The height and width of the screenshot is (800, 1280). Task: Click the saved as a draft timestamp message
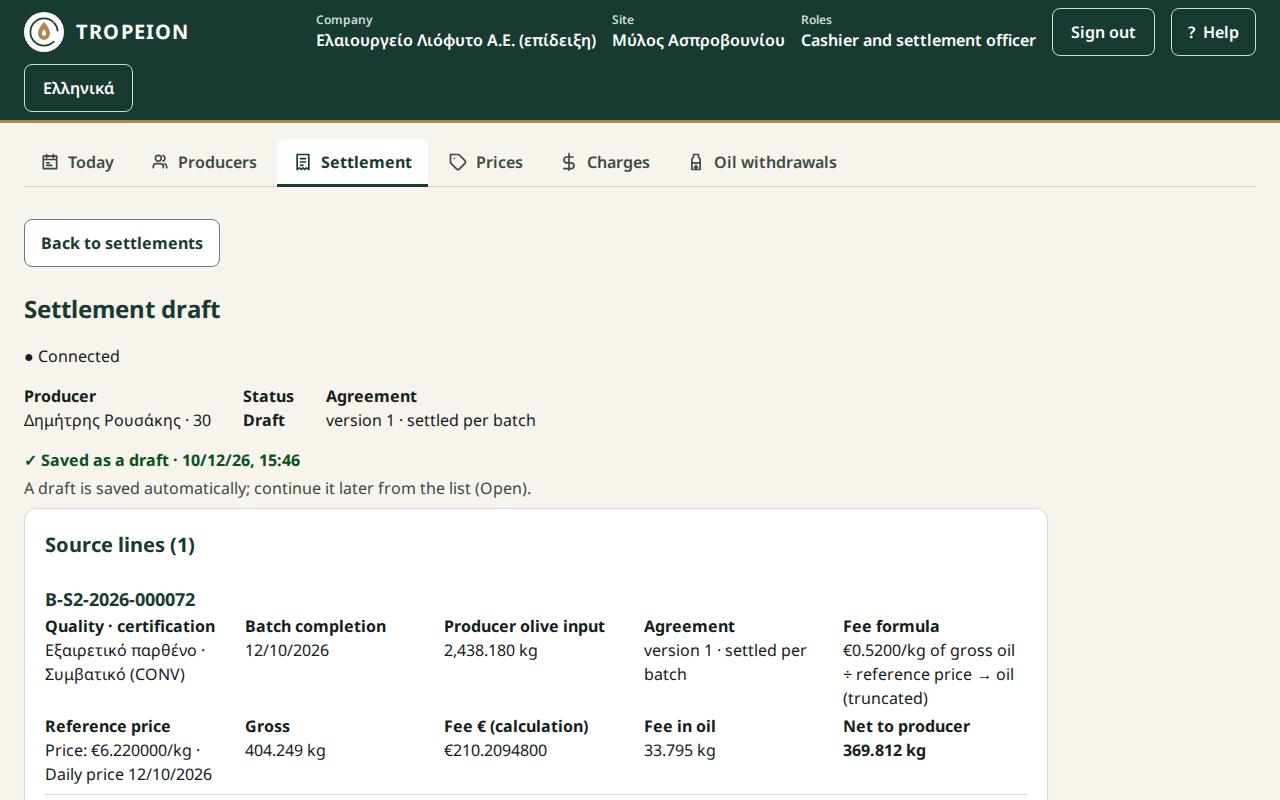(x=162, y=460)
